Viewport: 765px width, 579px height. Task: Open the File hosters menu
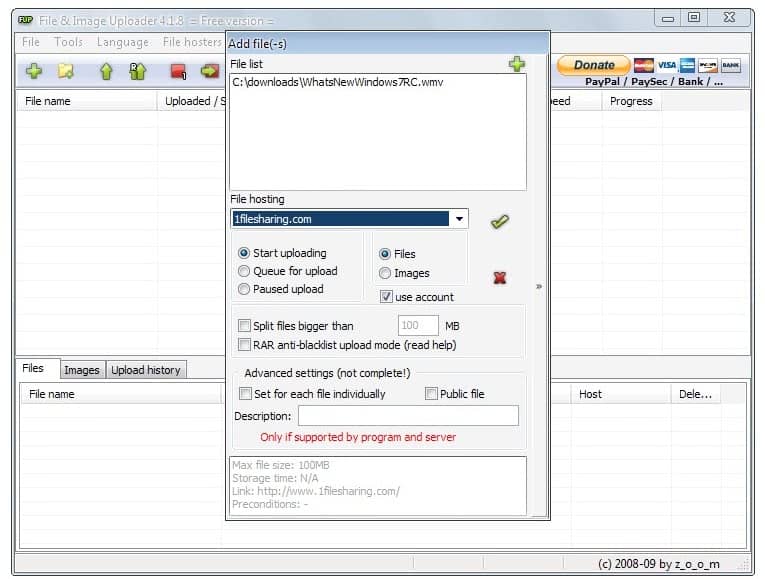coord(192,42)
